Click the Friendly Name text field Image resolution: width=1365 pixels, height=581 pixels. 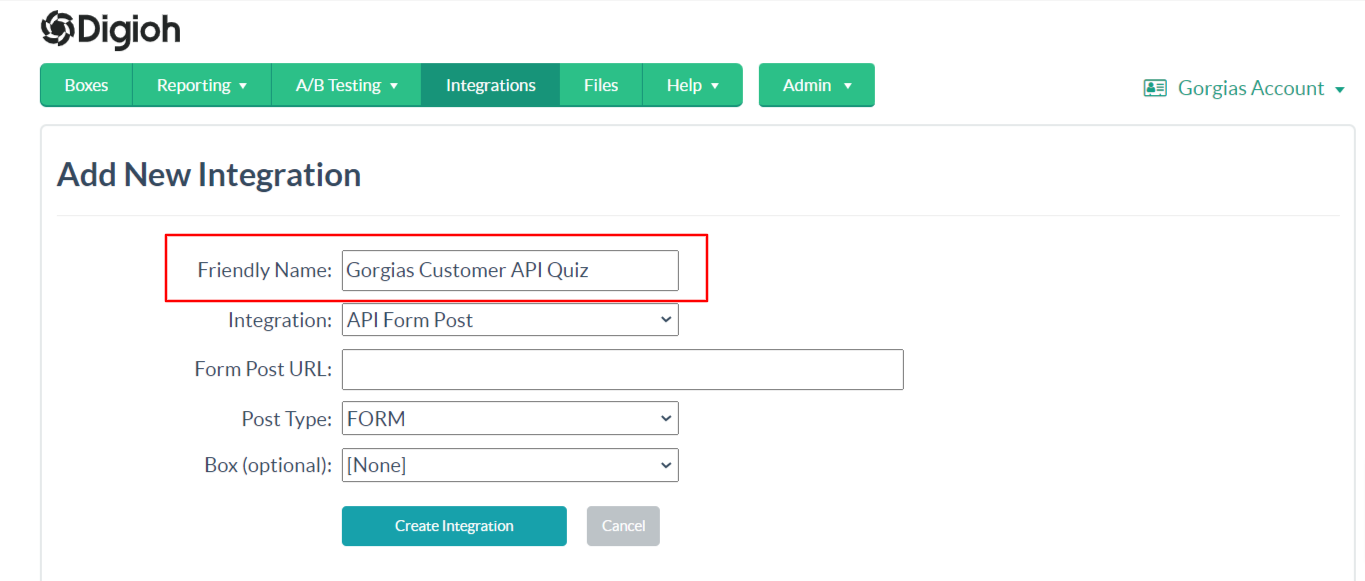510,270
